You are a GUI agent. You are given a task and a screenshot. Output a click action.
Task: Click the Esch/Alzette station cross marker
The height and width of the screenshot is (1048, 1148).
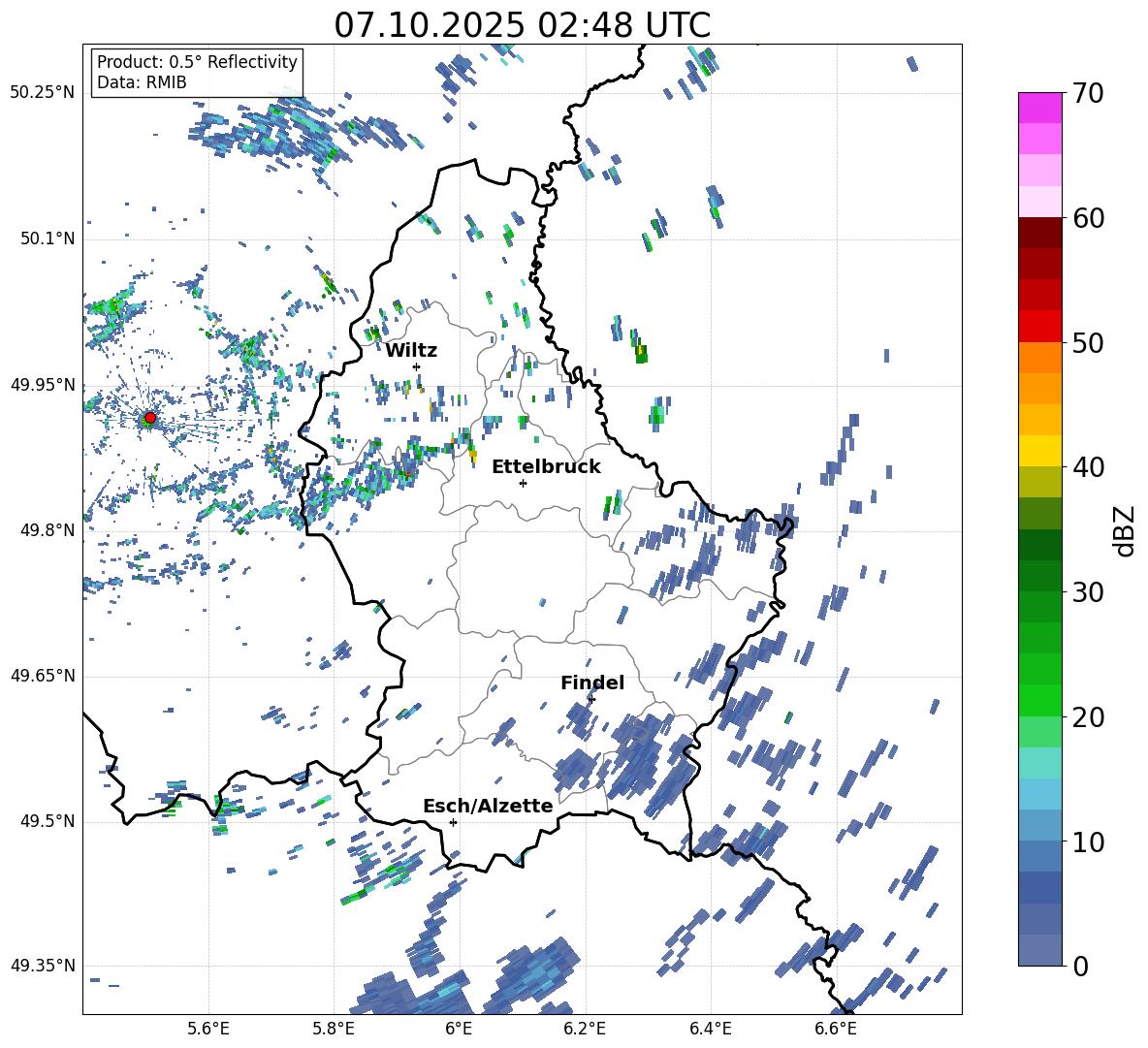click(x=453, y=822)
